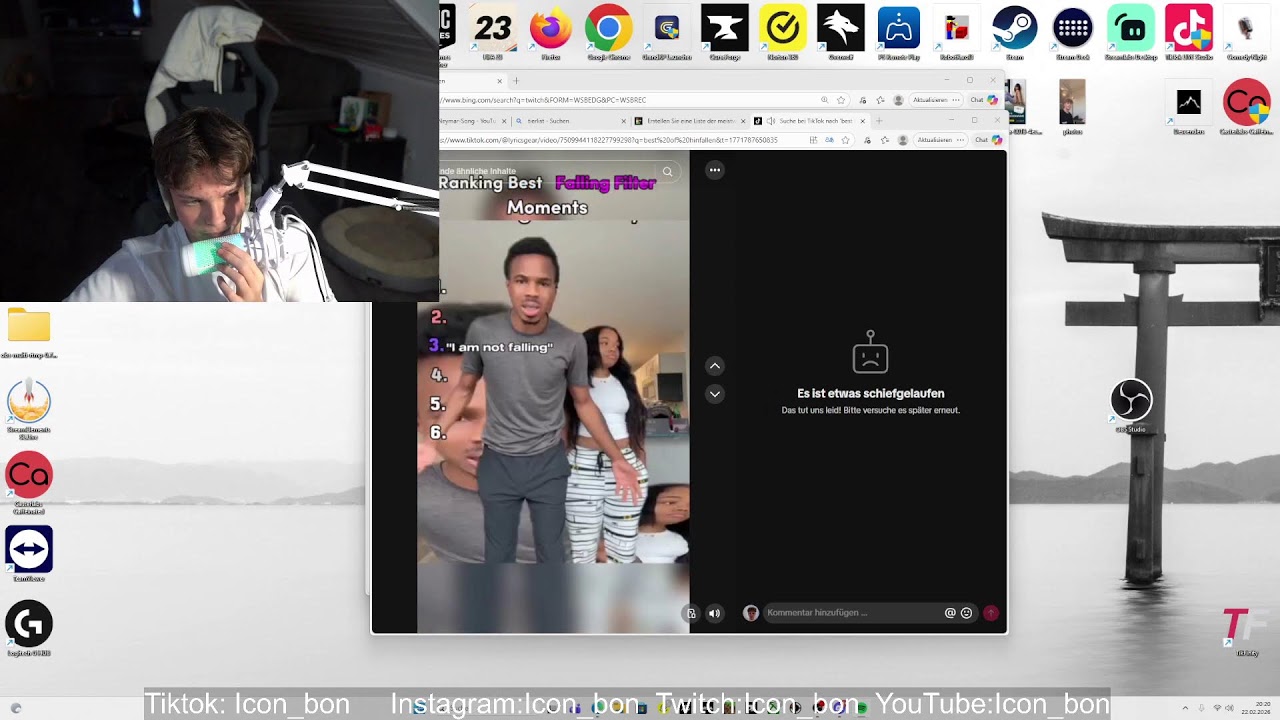
Task: Open the emoji picker in comment box
Action: click(966, 613)
